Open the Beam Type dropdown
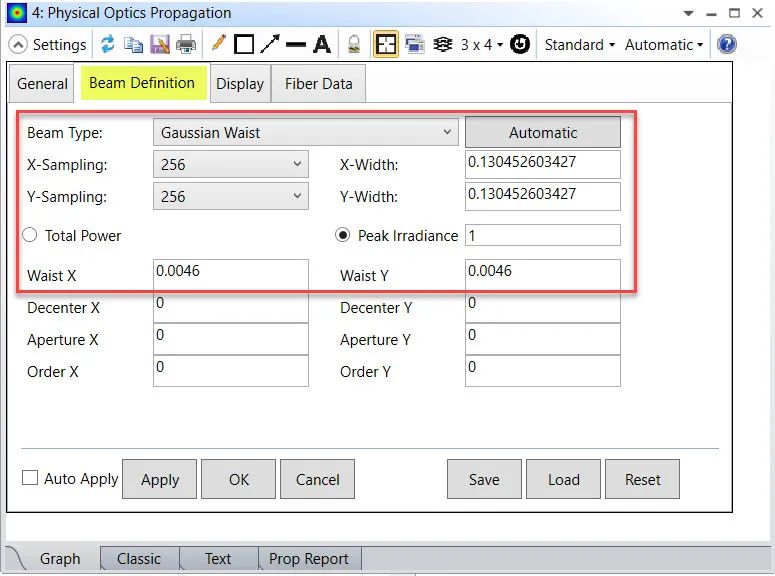 tap(305, 132)
